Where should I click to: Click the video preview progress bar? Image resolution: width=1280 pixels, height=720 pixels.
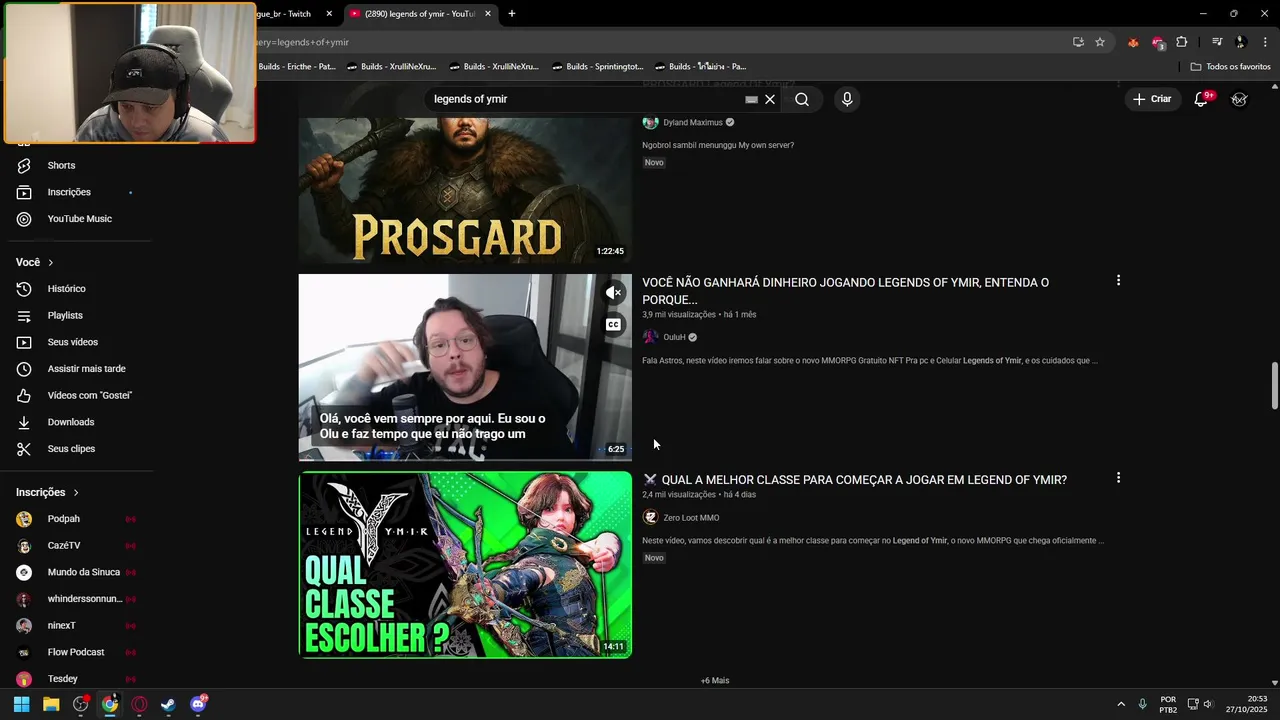(x=465, y=459)
